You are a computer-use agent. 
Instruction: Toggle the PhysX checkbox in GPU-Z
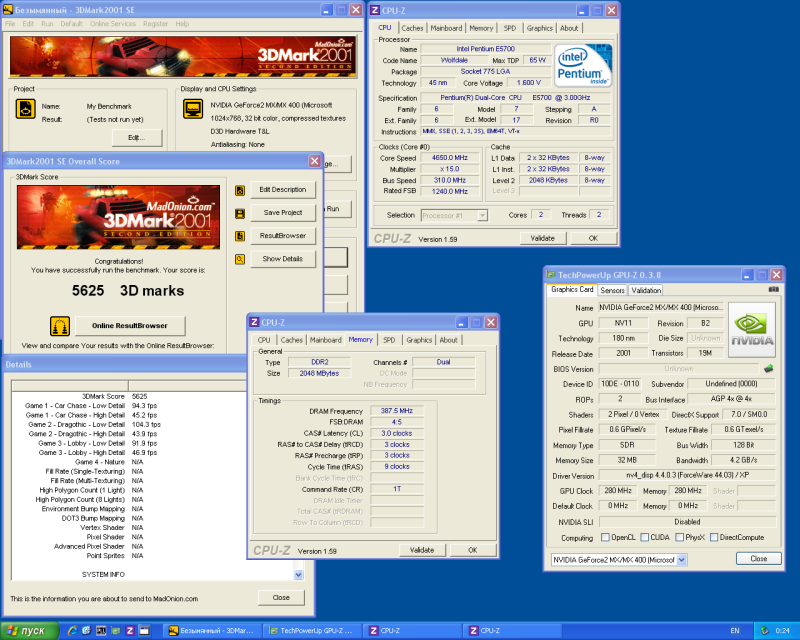680,537
